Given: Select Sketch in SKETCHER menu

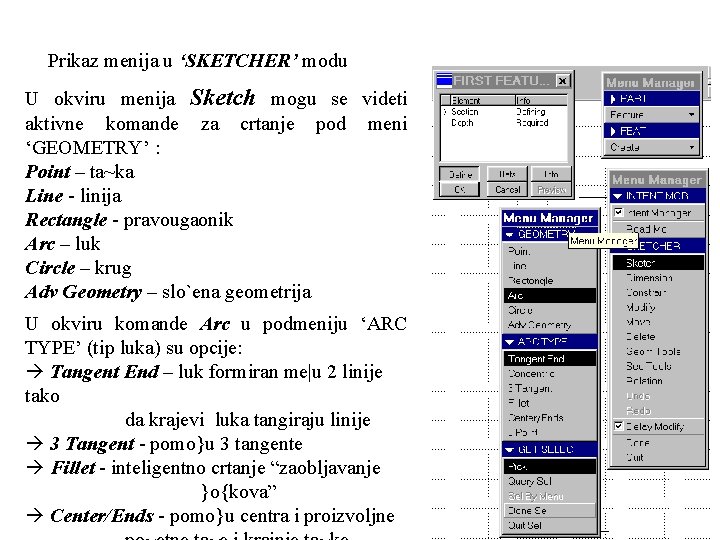Looking at the screenshot, I should tap(658, 263).
